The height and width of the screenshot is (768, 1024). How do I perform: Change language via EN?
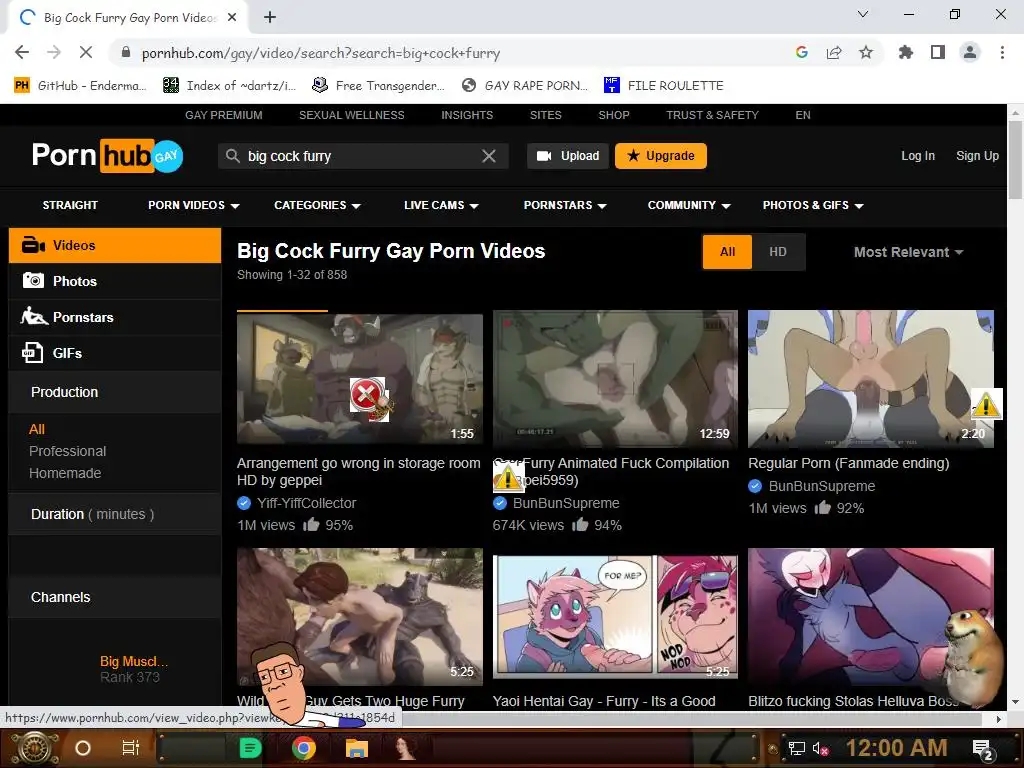coord(803,115)
